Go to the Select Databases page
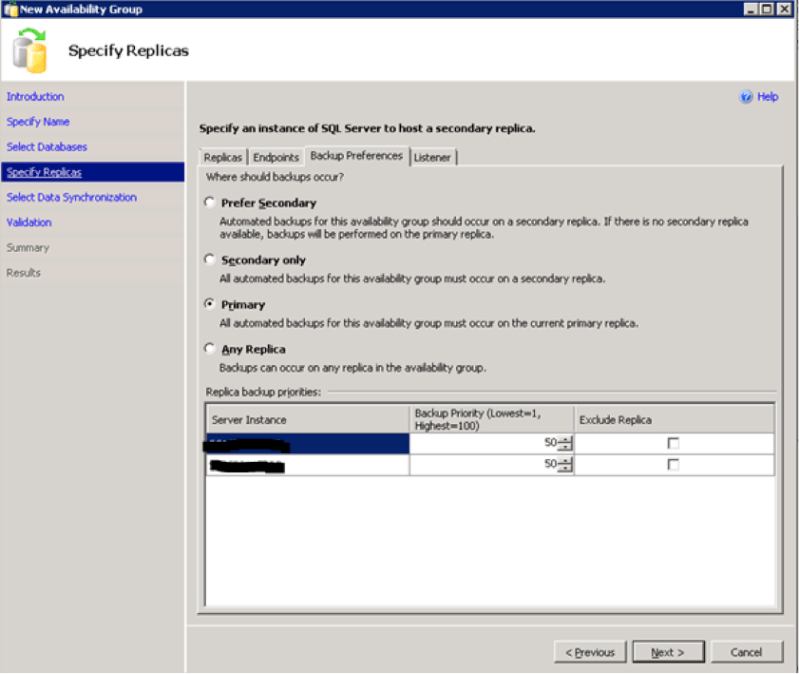The image size is (799, 674). [47, 147]
